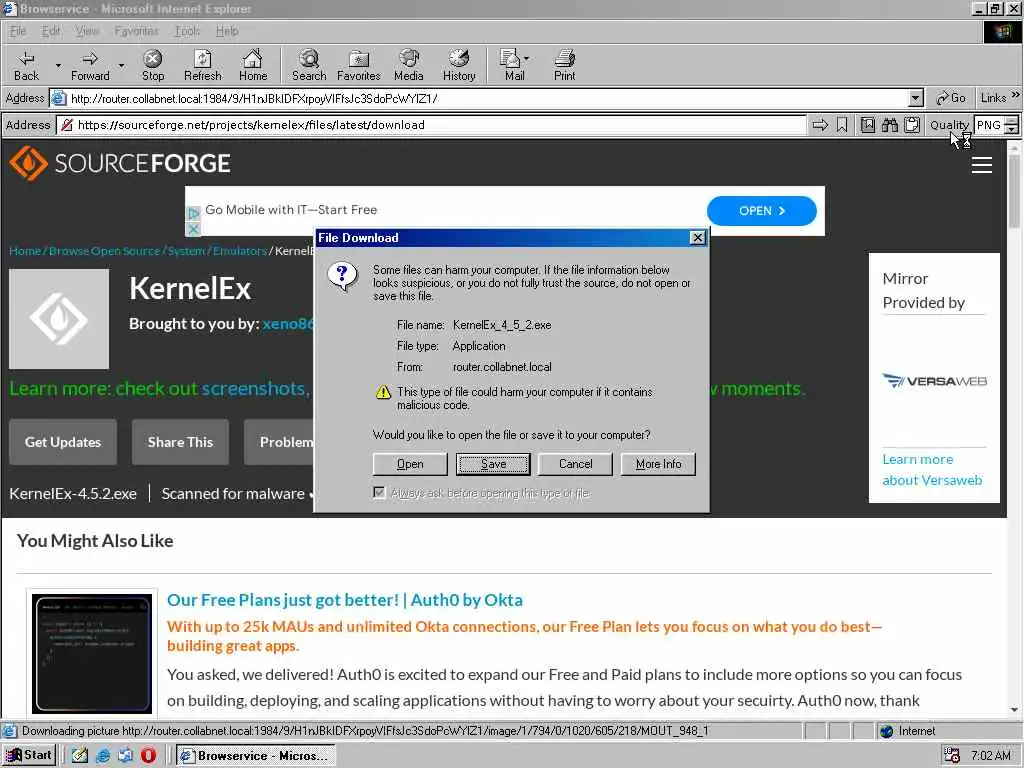This screenshot has height=768, width=1024.
Task: Open the SourceForge hamburger menu
Action: pos(982,165)
